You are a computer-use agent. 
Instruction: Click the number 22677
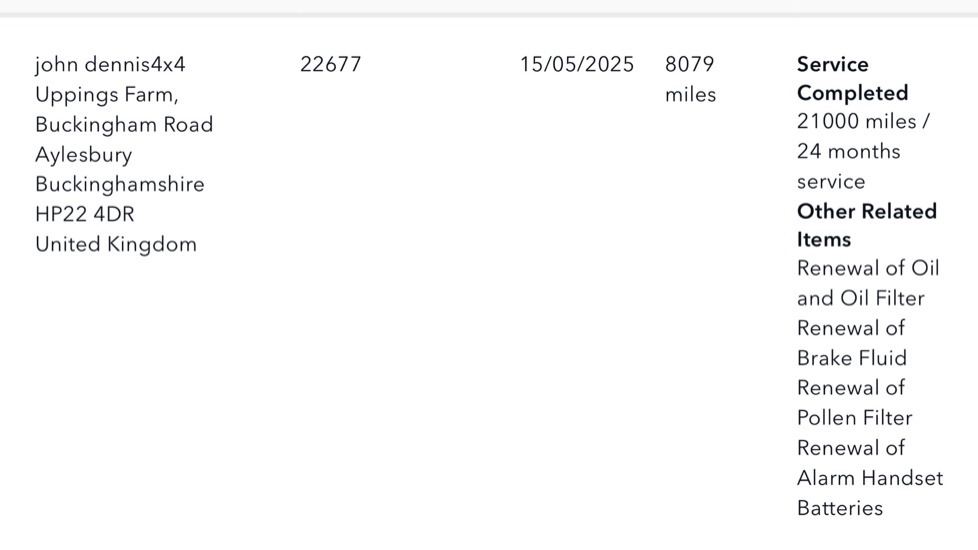point(330,65)
